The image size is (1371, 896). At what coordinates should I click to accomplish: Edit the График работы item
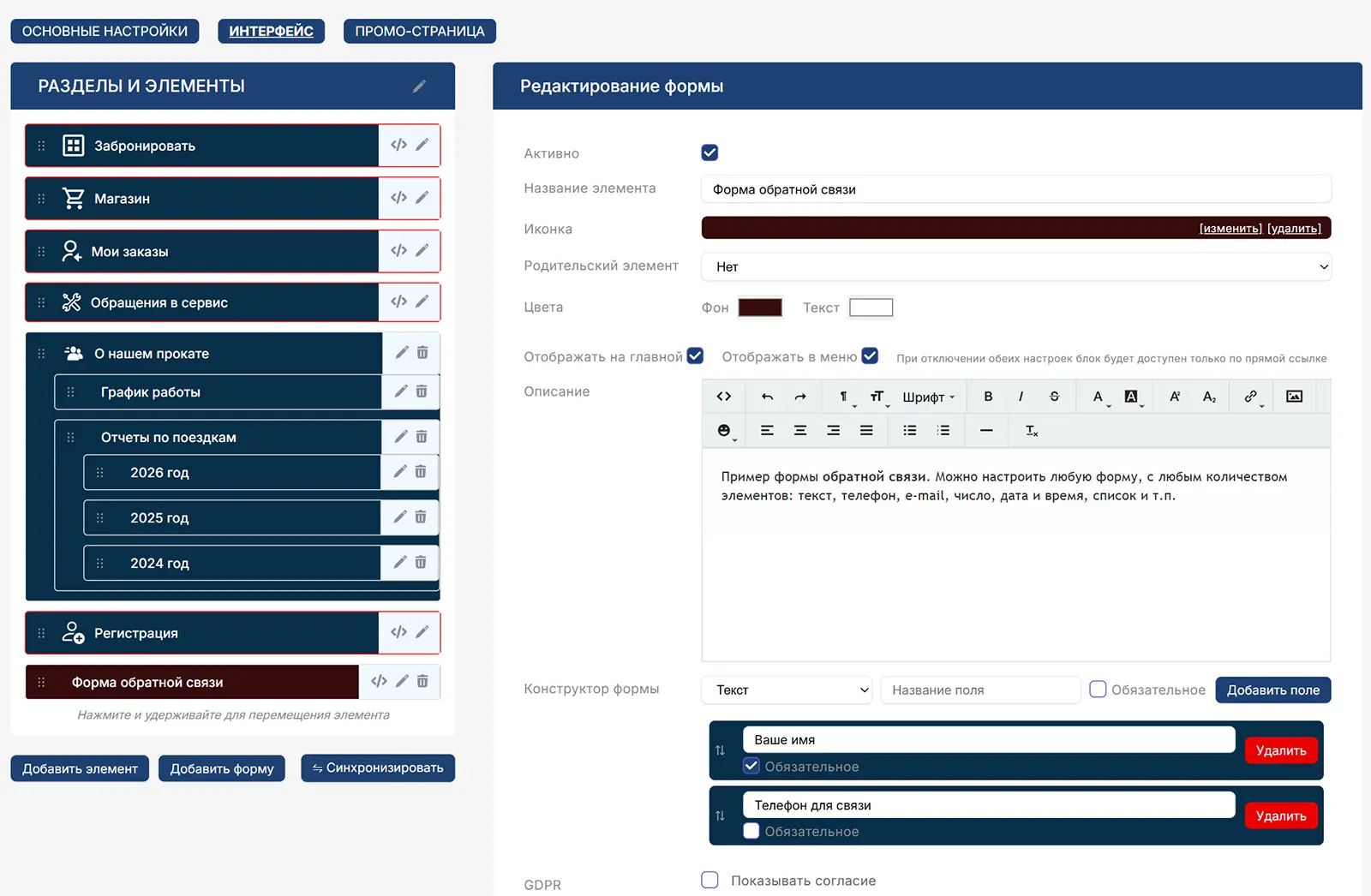click(400, 391)
